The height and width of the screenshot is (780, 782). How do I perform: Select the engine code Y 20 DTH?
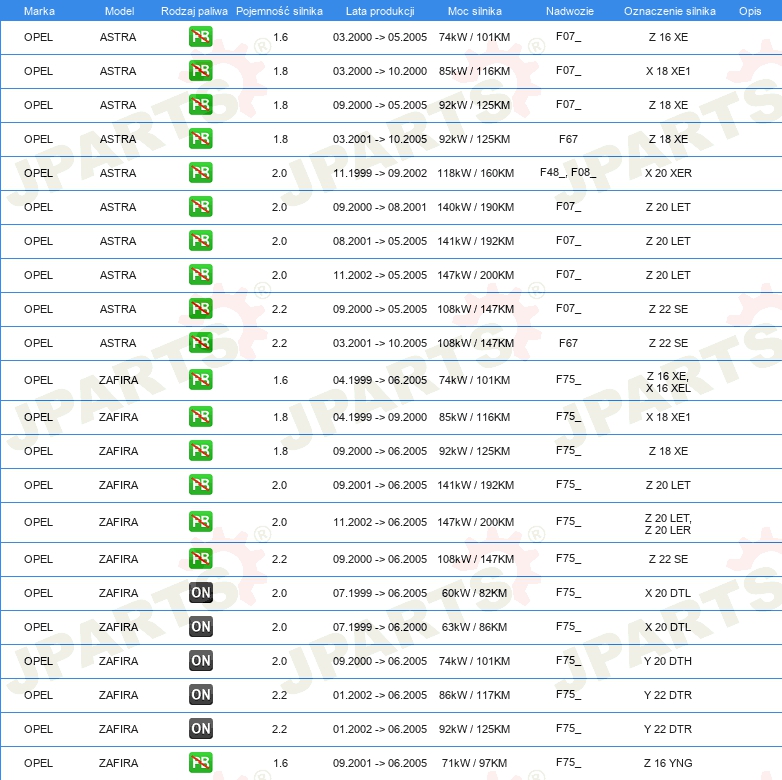tap(668, 661)
